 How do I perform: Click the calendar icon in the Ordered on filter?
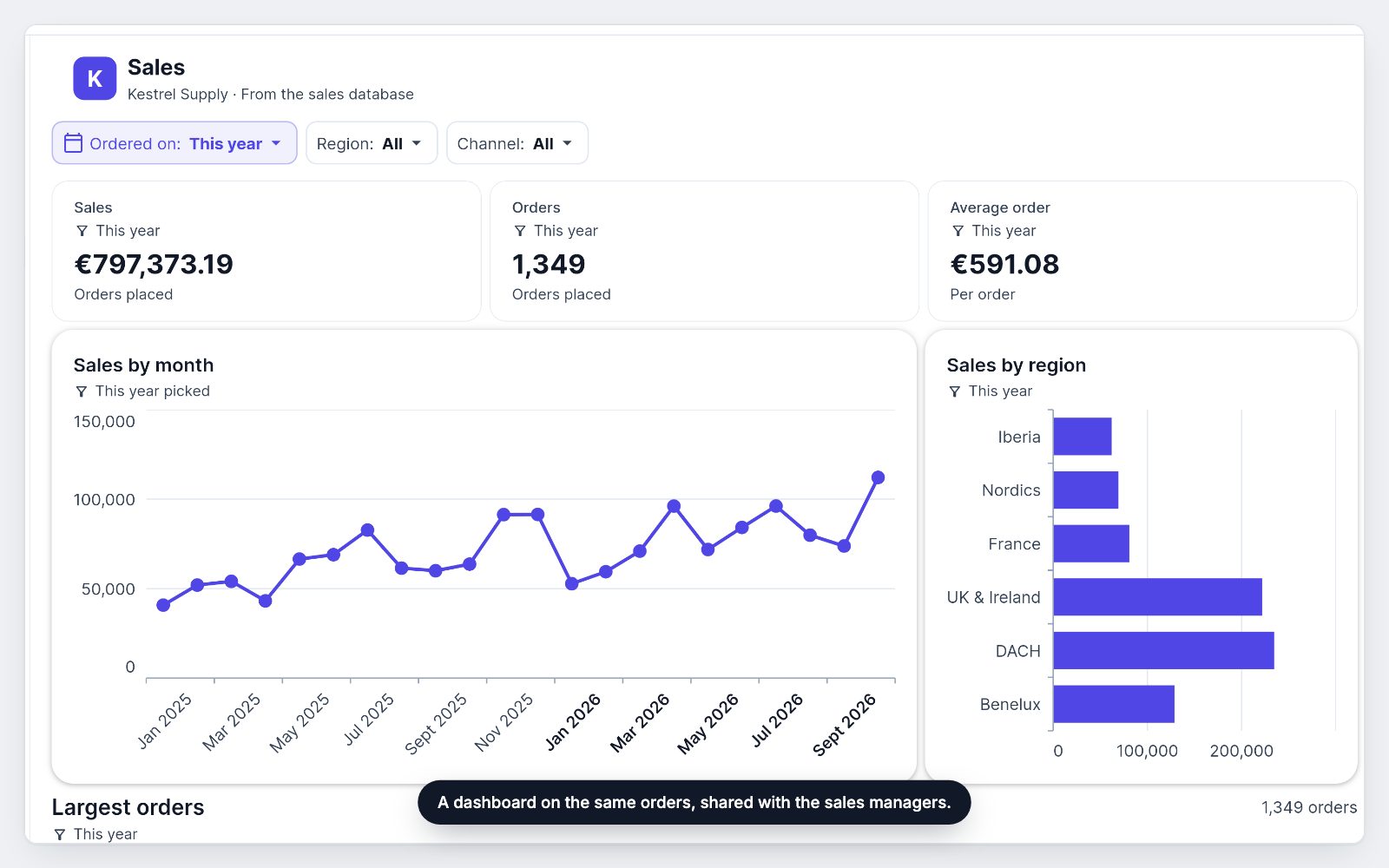(73, 143)
